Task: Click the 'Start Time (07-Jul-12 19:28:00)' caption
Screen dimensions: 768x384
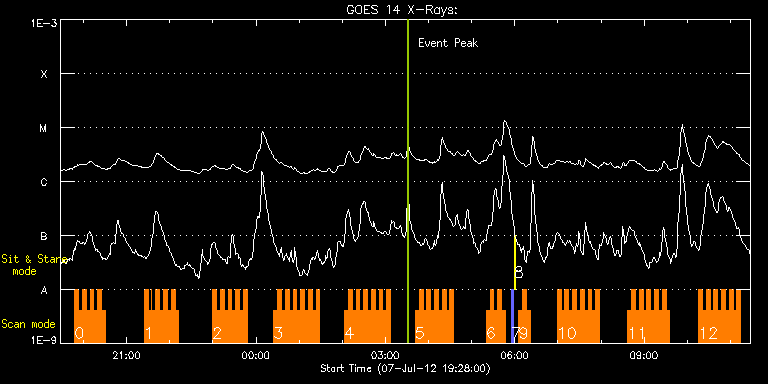Action: click(x=405, y=368)
